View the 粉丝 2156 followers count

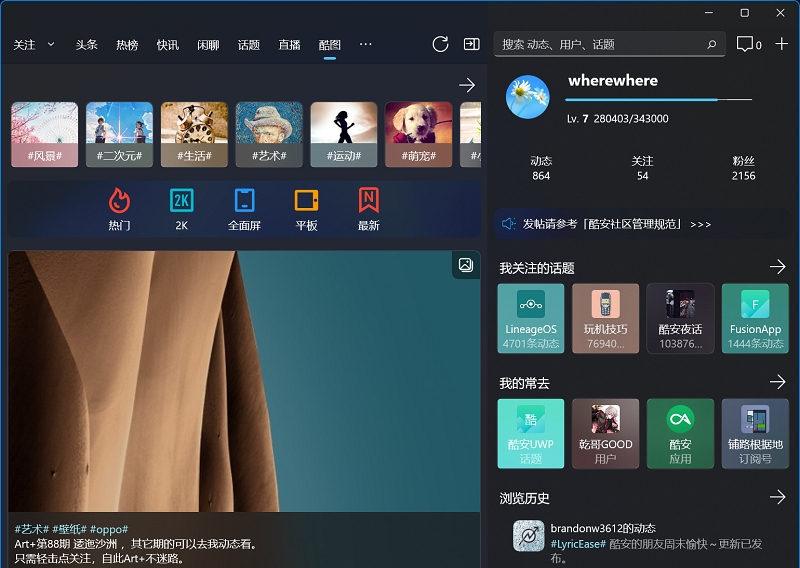(x=743, y=168)
